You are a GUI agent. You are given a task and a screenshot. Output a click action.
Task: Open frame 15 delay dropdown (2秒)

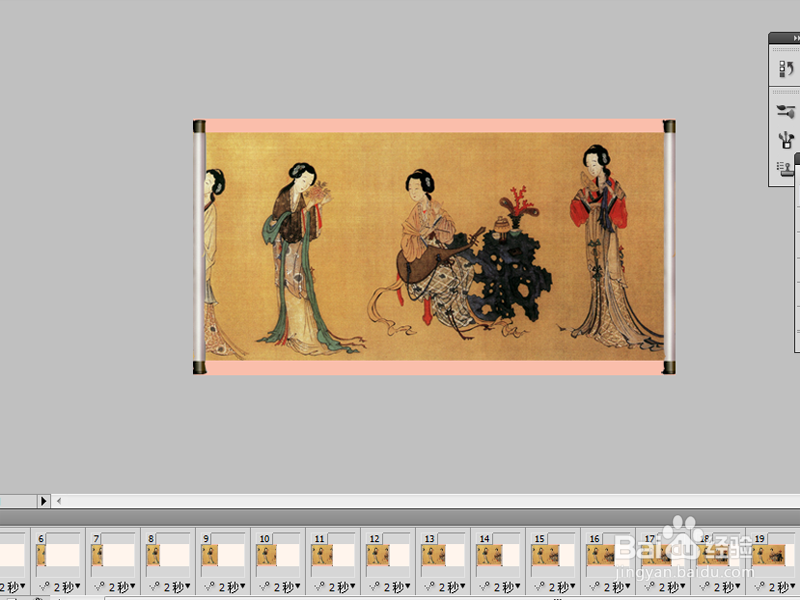pyautogui.click(x=563, y=587)
